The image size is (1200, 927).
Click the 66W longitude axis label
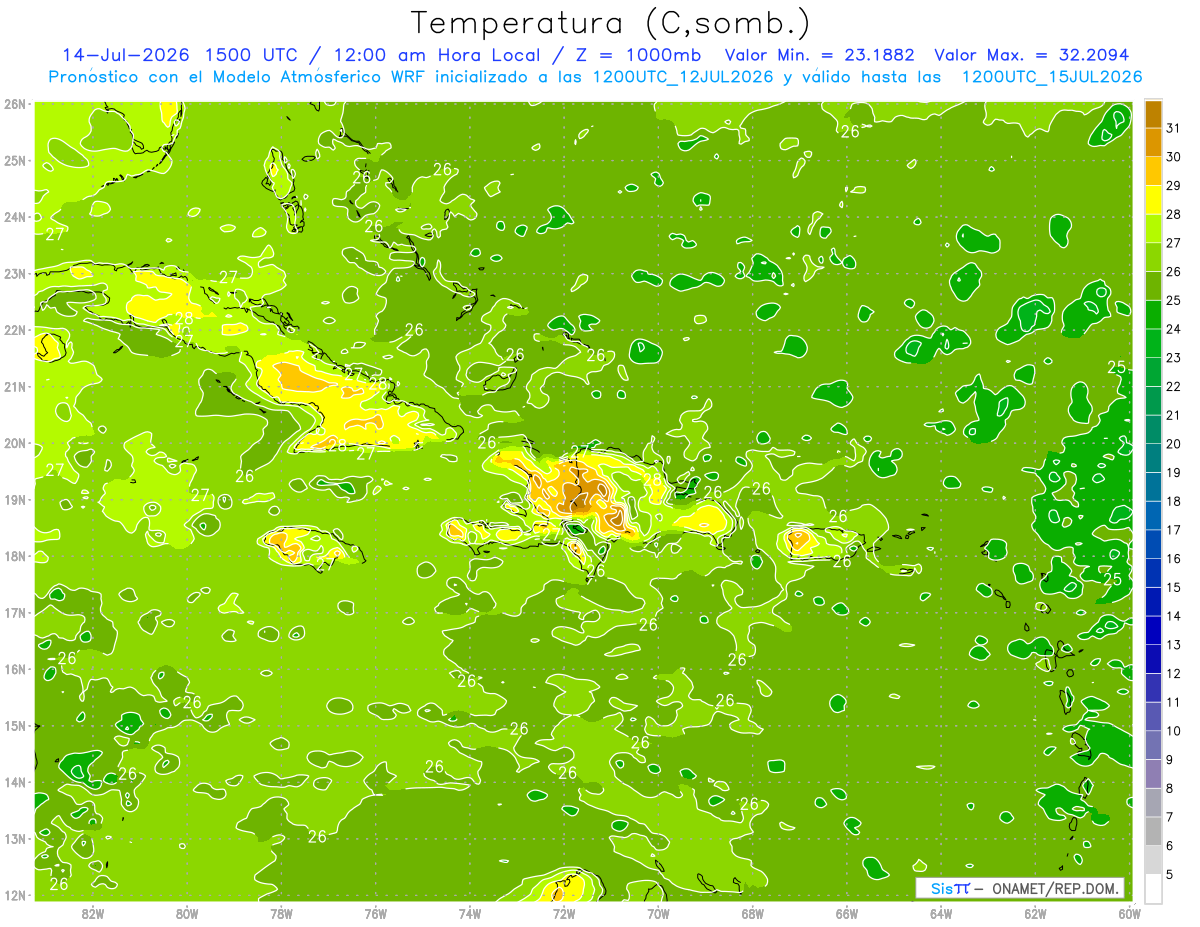pyautogui.click(x=846, y=913)
